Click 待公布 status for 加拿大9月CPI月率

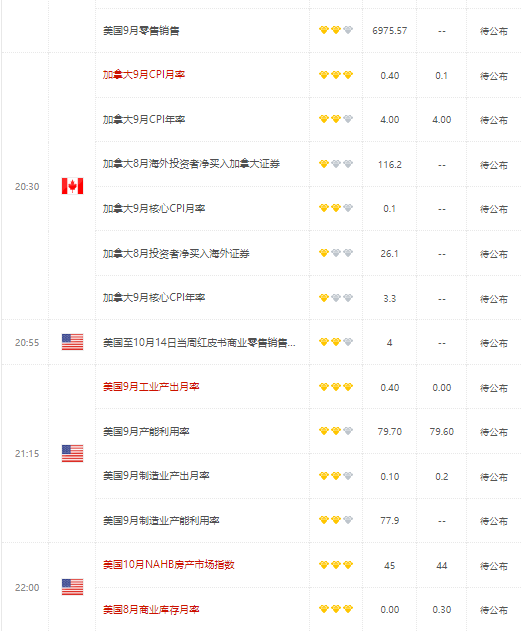[494, 76]
